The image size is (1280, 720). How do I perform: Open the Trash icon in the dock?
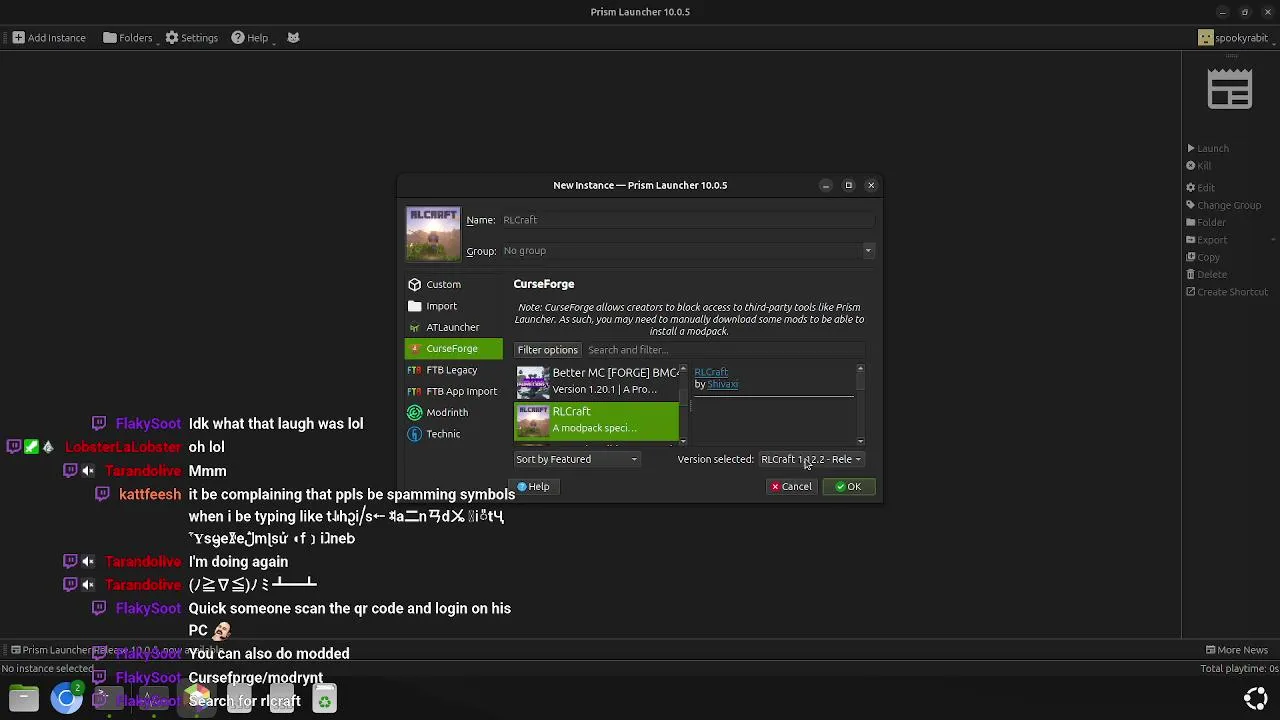coord(324,699)
